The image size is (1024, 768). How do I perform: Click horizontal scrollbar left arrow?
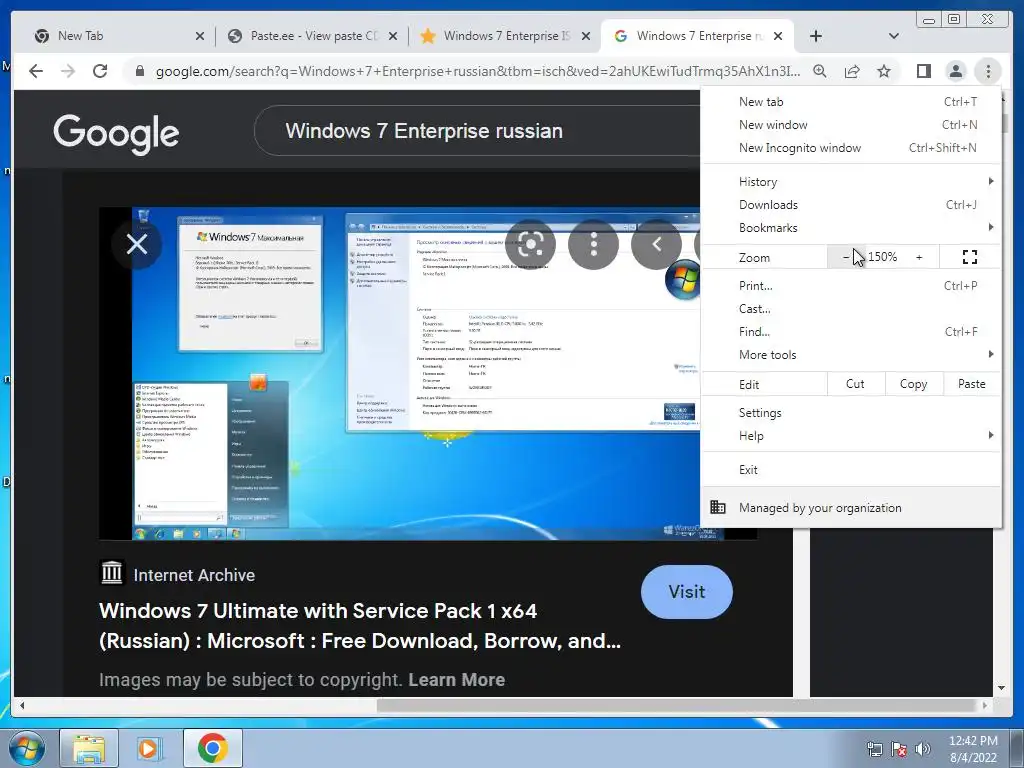click(x=22, y=705)
